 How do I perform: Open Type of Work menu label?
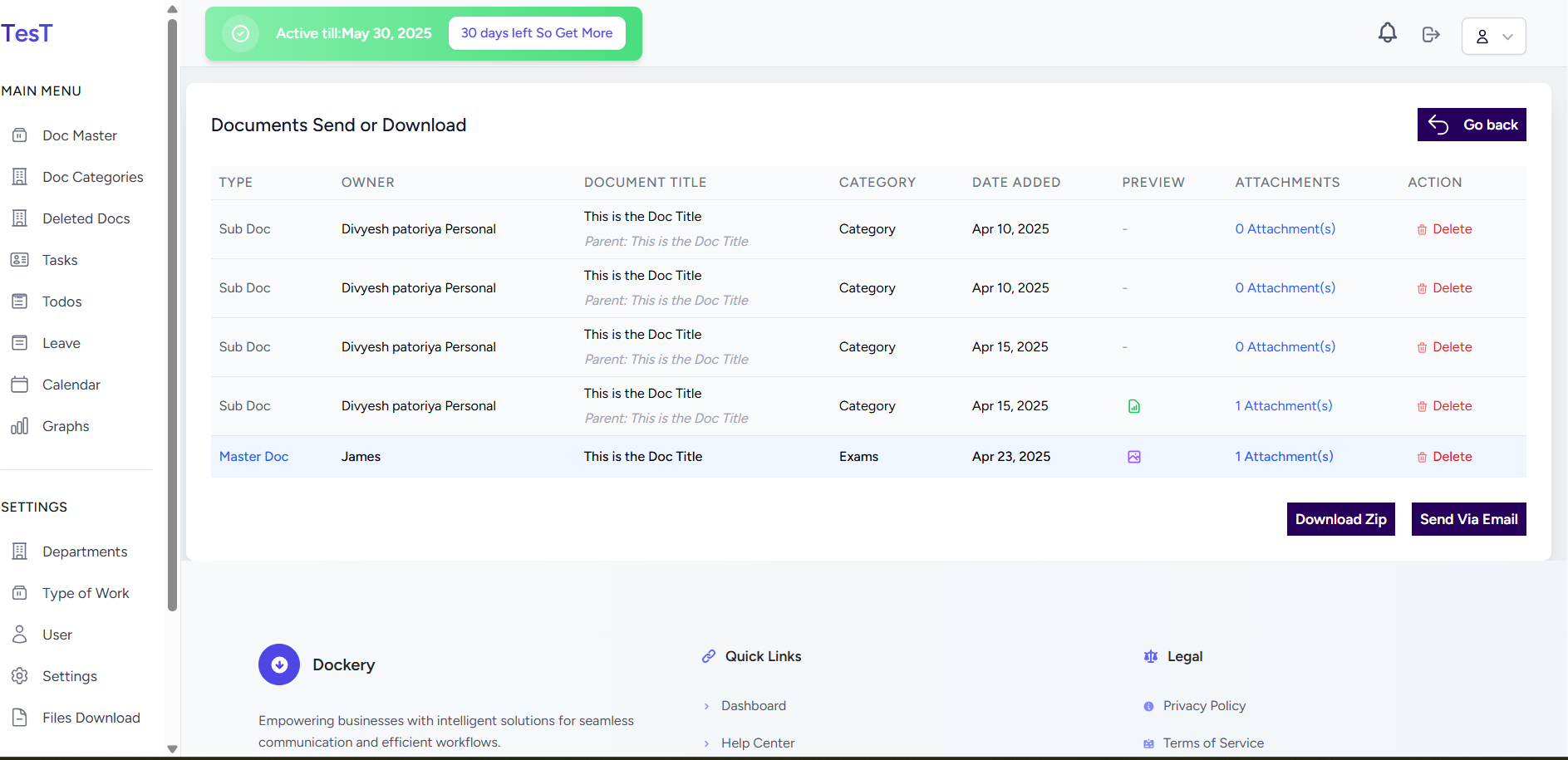pyautogui.click(x=86, y=593)
